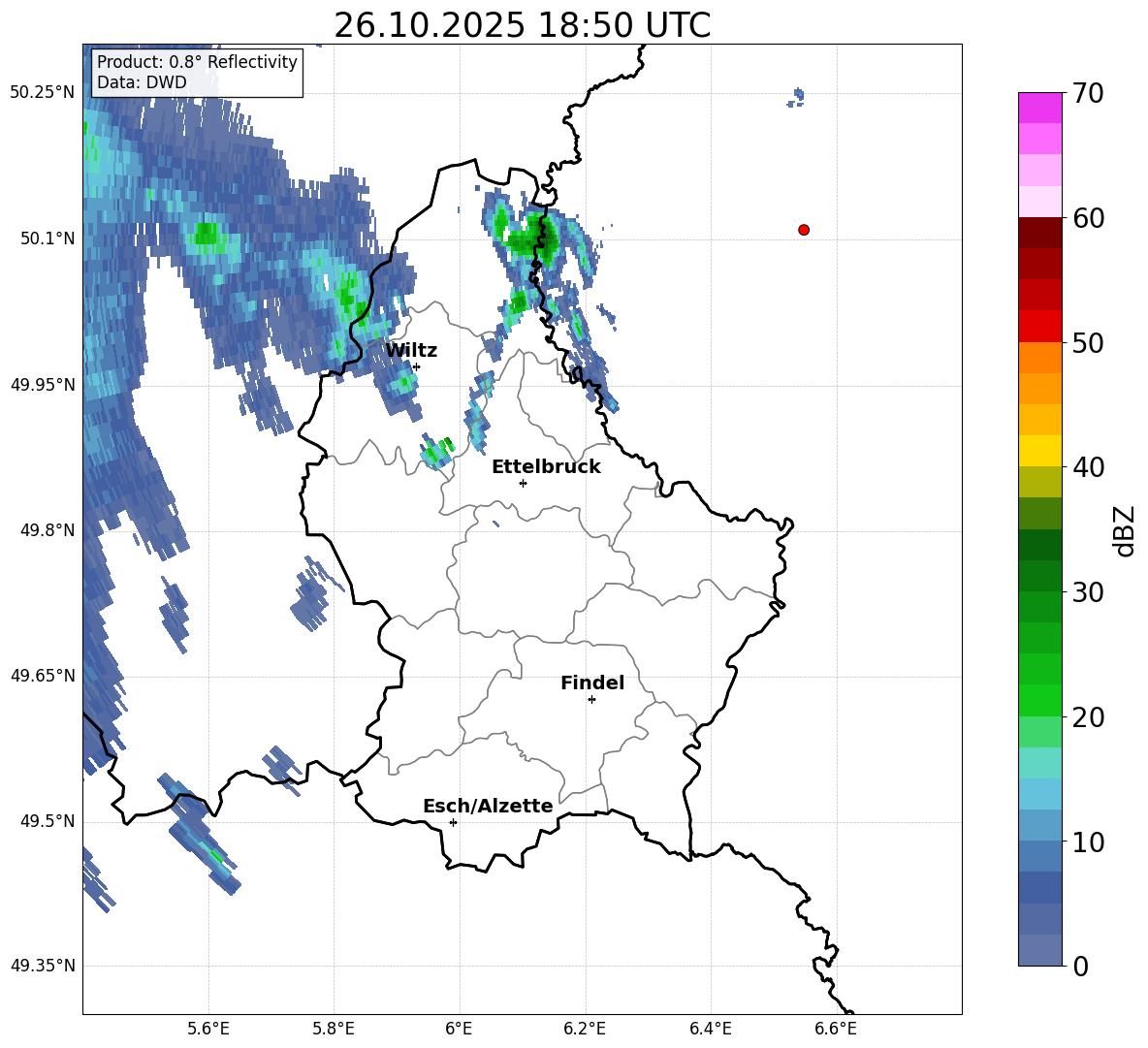Click the 70 colorbar tick label
Image resolution: width=1148 pixels, height=1048 pixels.
1087,94
